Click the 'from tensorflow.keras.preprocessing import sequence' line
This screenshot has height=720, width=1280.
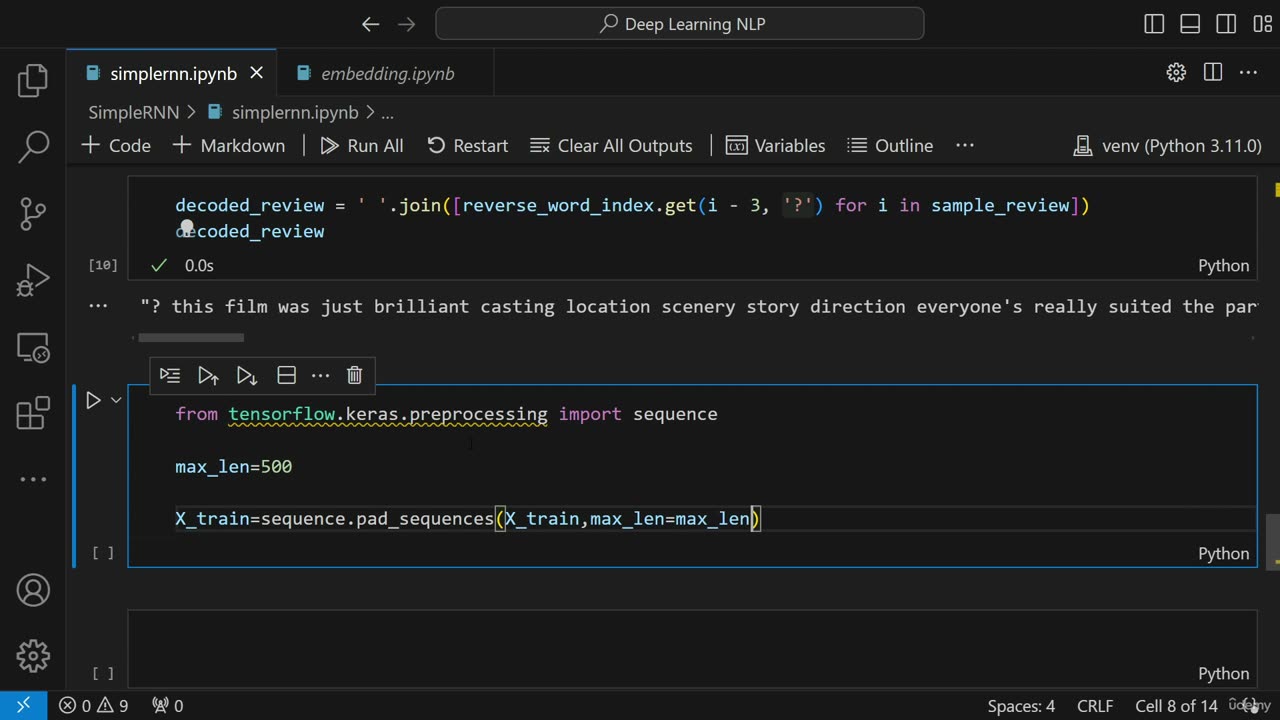coord(446,414)
